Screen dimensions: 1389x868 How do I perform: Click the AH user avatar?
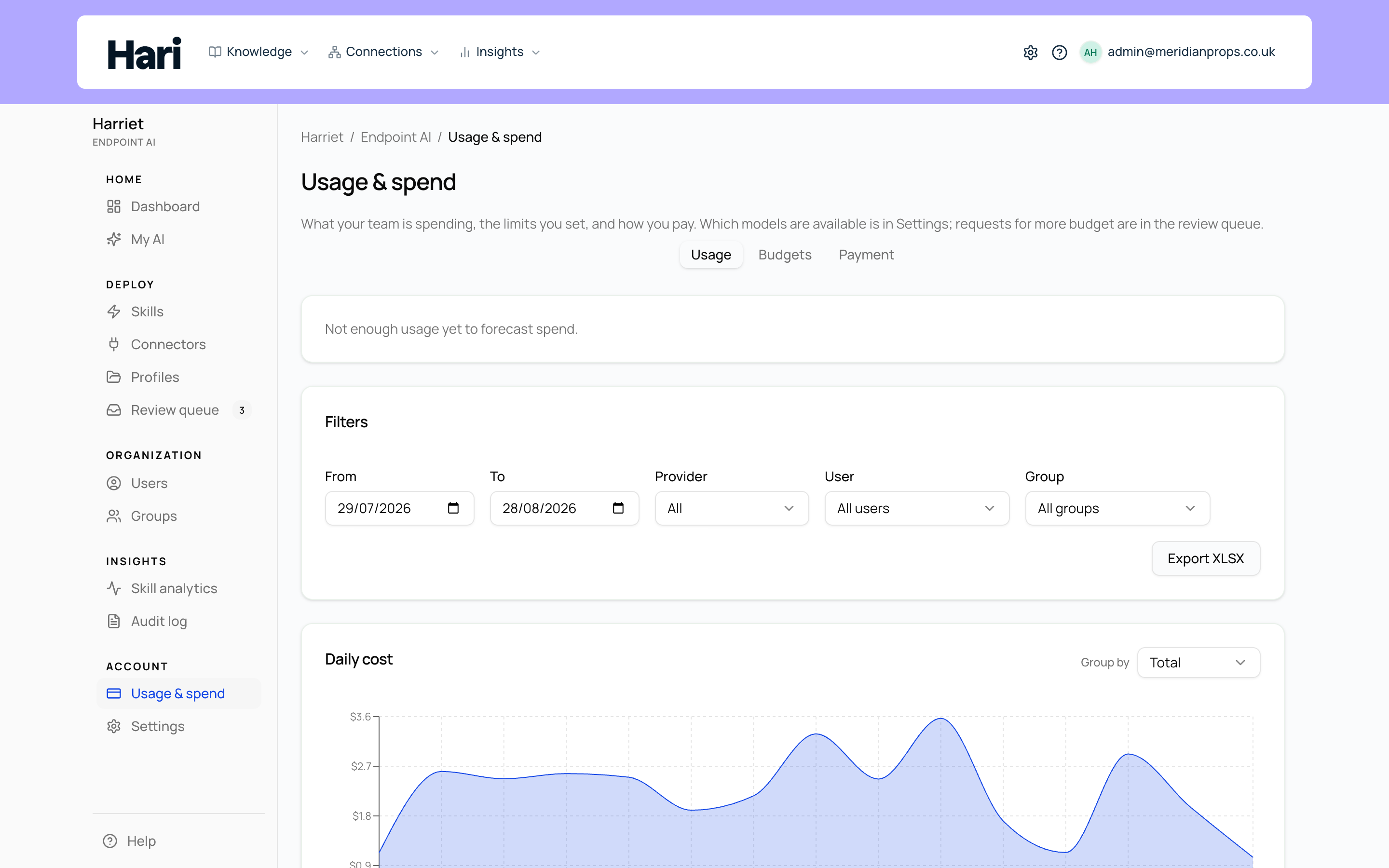[1090, 52]
